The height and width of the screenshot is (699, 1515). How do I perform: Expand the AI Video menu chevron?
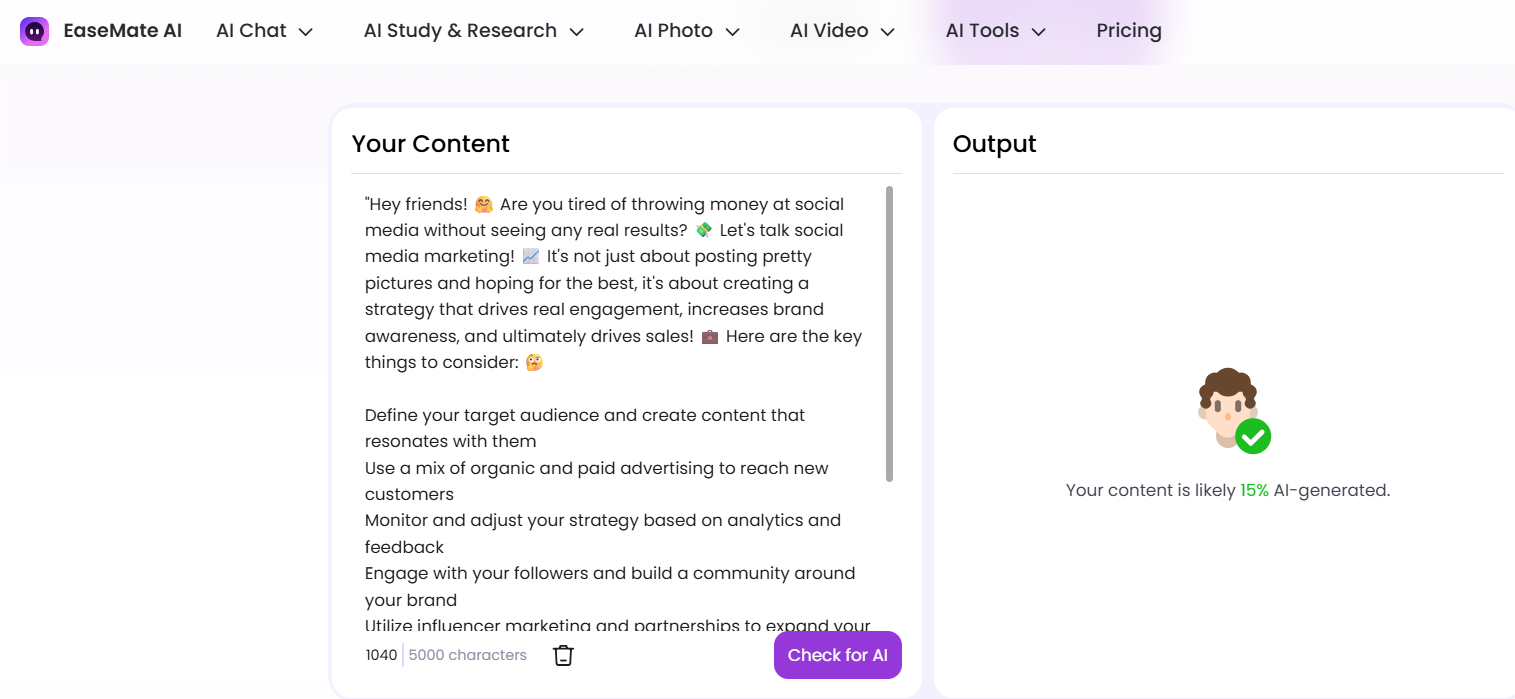[x=887, y=31]
